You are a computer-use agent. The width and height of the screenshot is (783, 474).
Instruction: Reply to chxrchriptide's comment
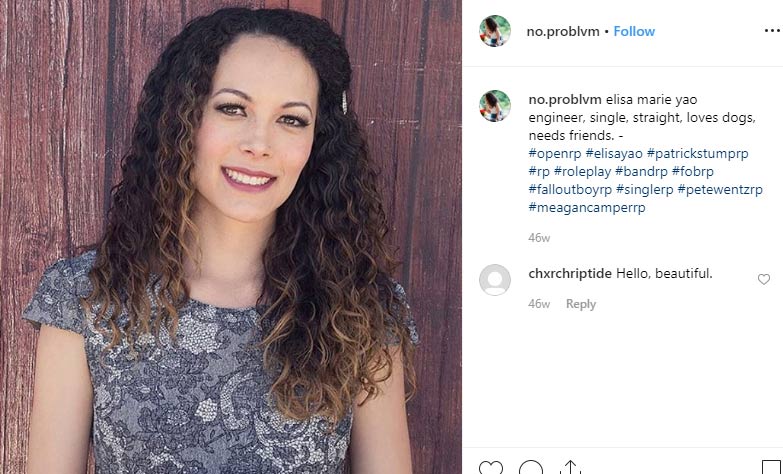581,304
